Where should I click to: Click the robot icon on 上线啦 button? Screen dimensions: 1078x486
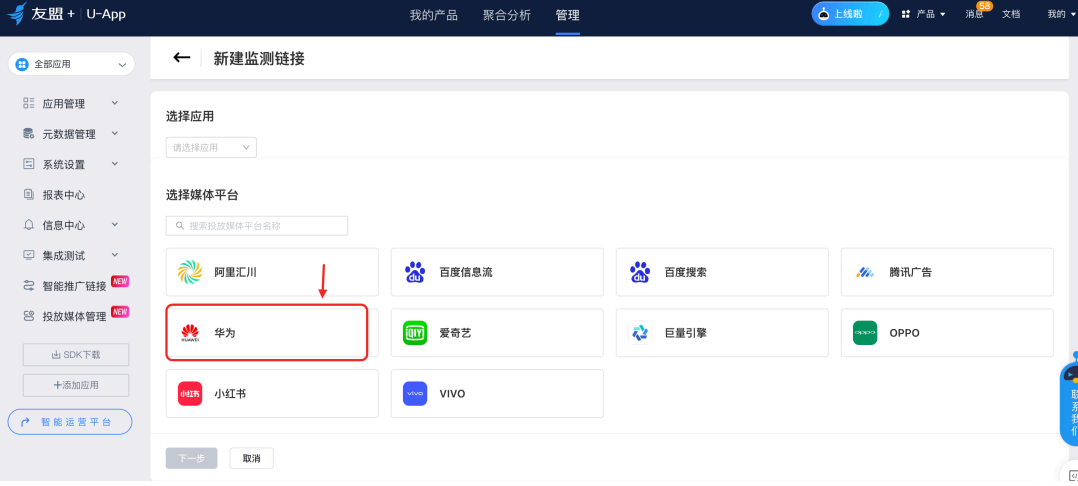pyautogui.click(x=823, y=14)
